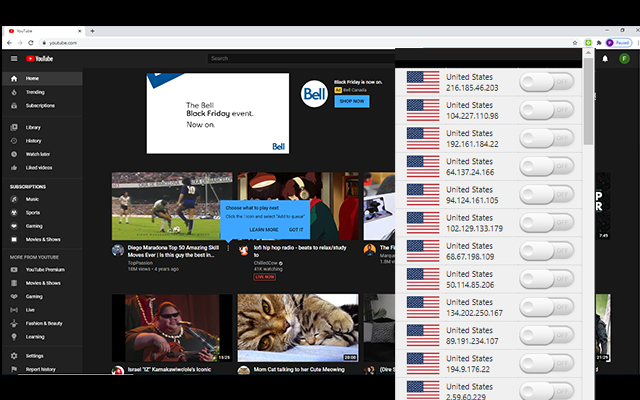Click the green VPN extension icon
The height and width of the screenshot is (400, 640).
click(588, 43)
